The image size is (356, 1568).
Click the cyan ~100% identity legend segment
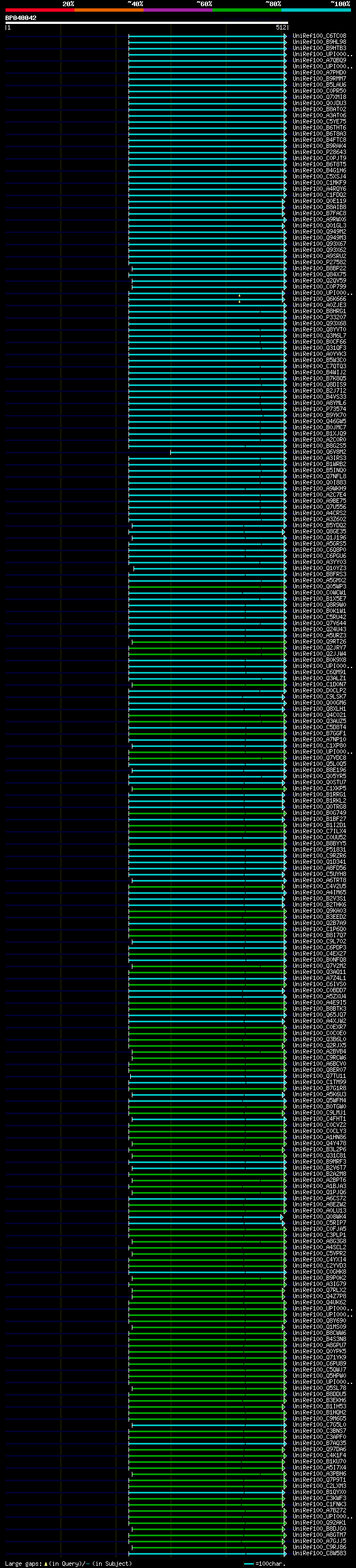coord(316,10)
